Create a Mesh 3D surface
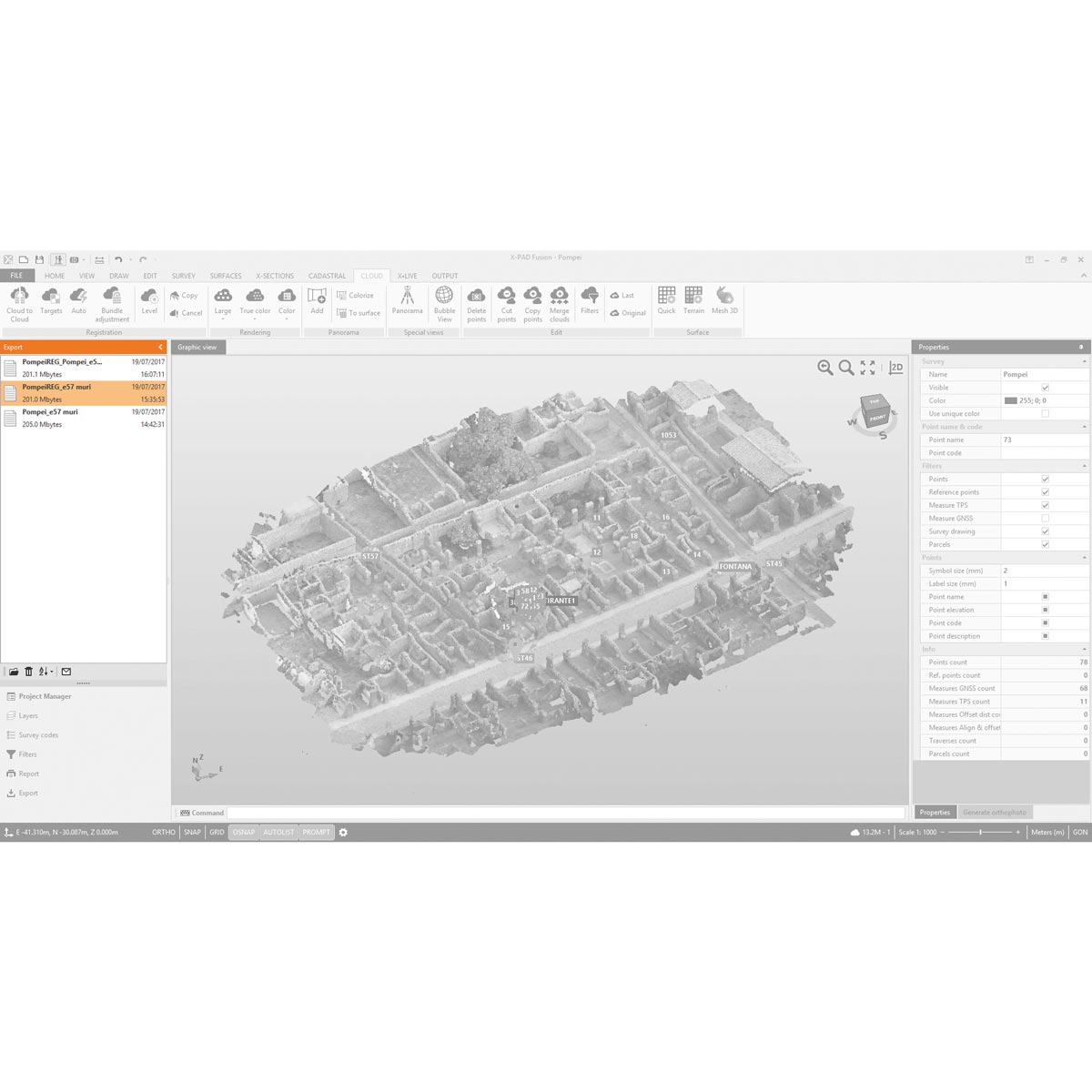The width and height of the screenshot is (1092, 1092). point(724,297)
